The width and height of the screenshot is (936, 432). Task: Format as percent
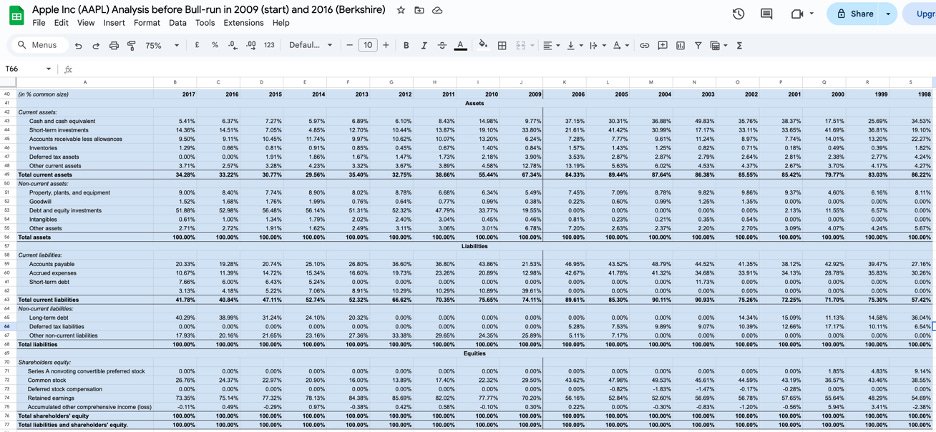[x=215, y=45]
